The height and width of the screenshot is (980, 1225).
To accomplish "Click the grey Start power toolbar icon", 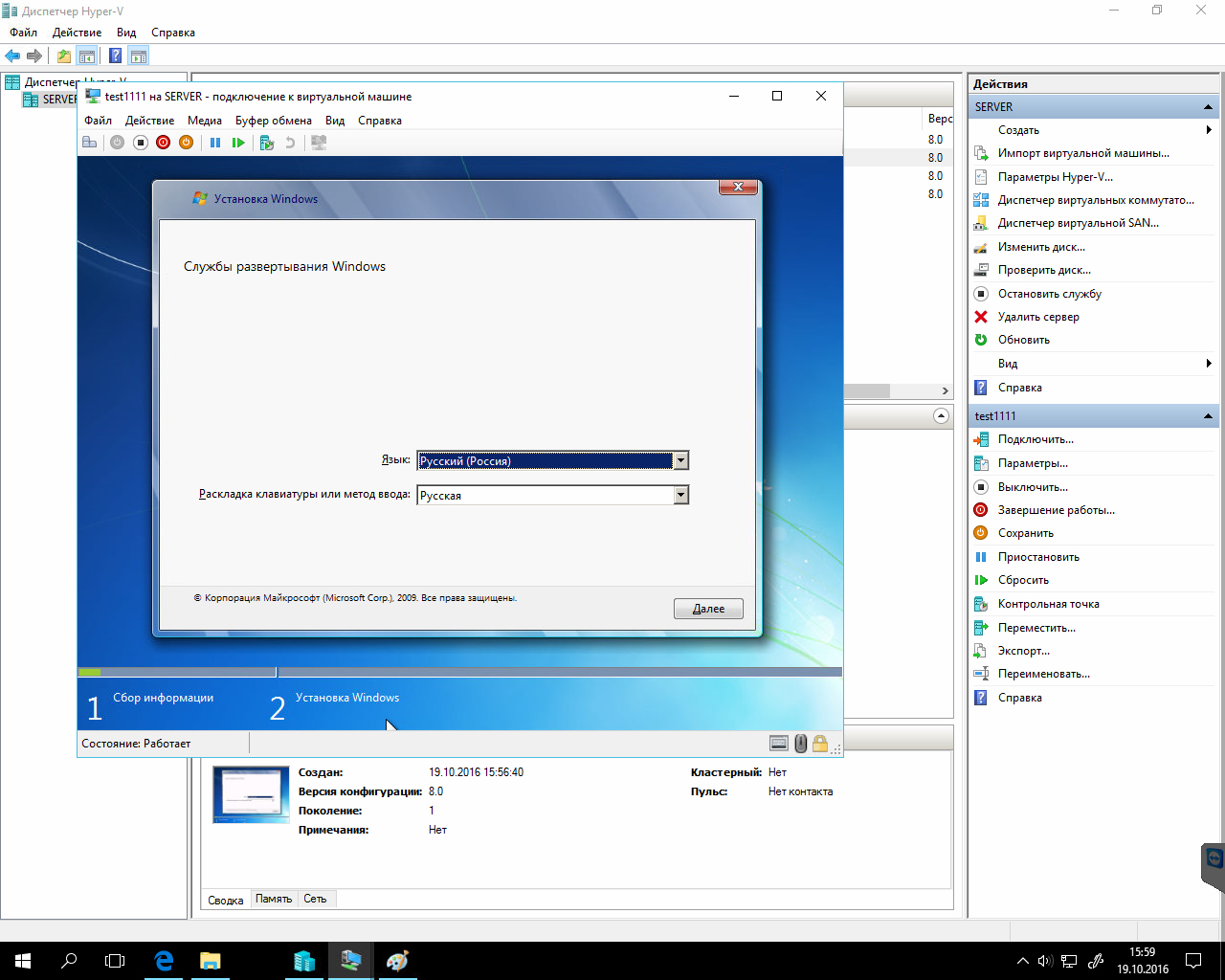I will tap(117, 143).
